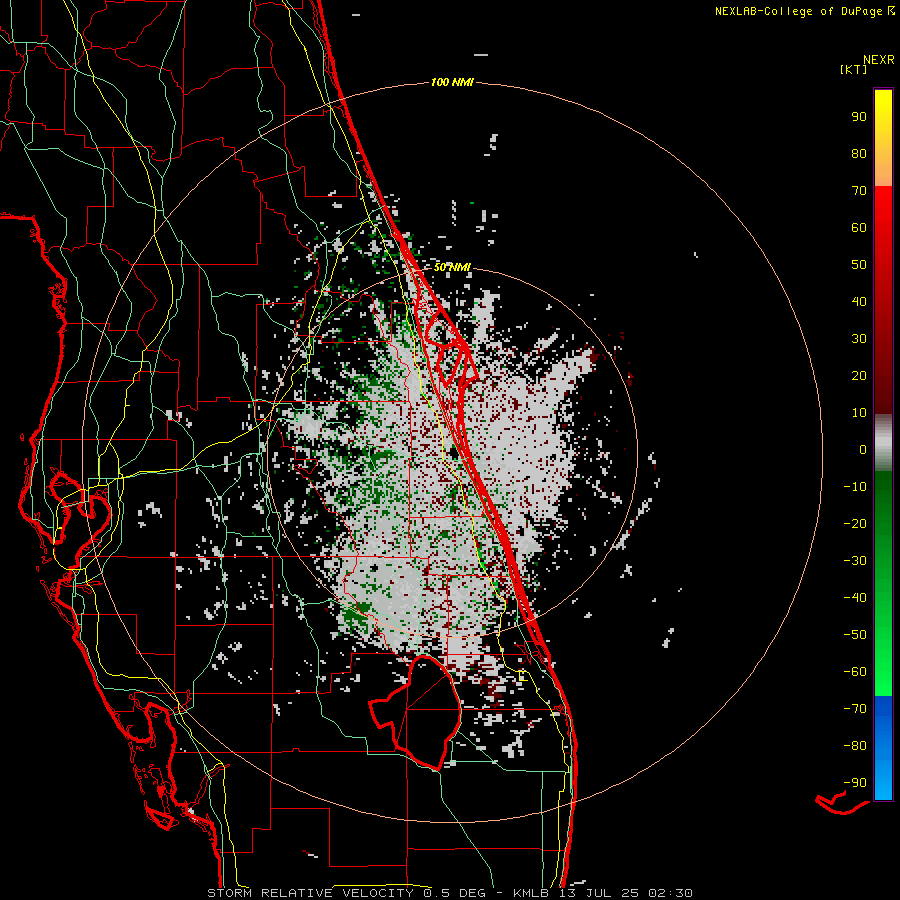Click the 80 value on the velocity scale
Viewport: 900px width, 900px height.
tap(859, 153)
